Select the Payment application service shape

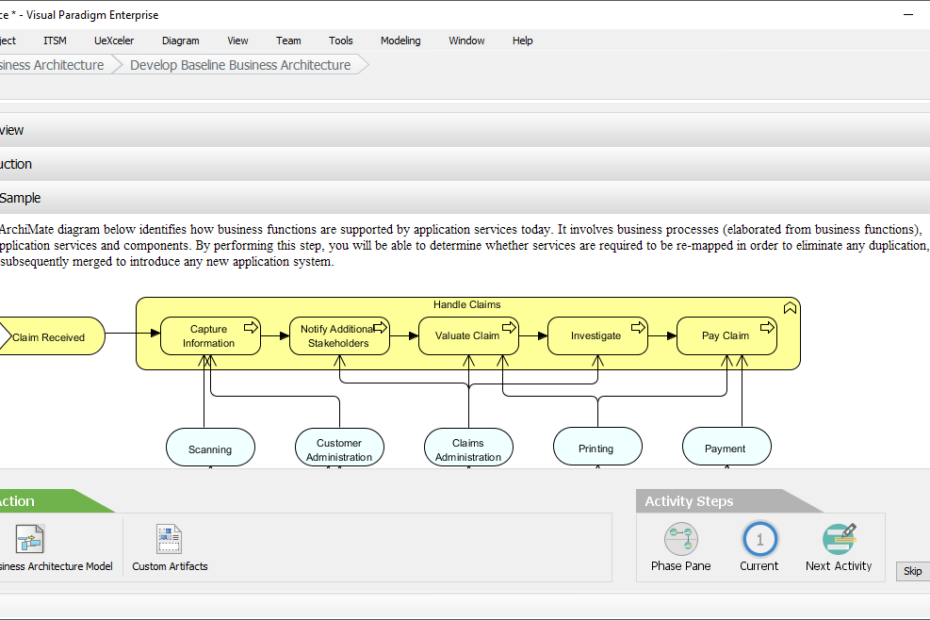[726, 447]
